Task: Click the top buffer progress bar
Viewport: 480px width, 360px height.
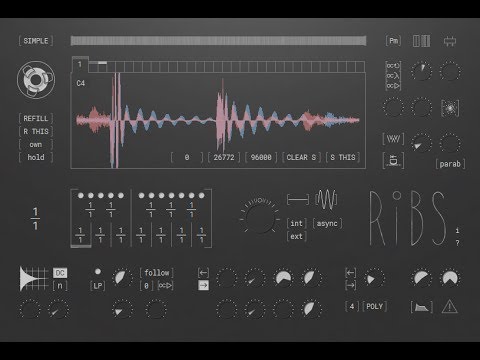Action: [218, 41]
